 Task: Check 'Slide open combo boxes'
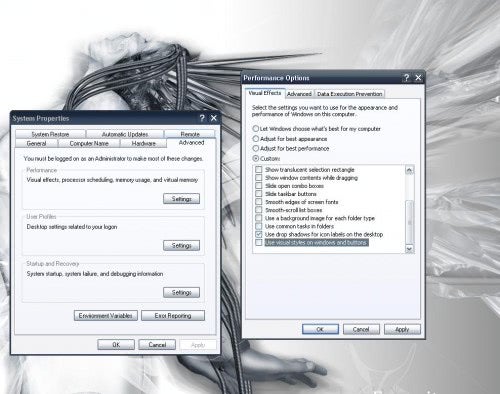259,186
